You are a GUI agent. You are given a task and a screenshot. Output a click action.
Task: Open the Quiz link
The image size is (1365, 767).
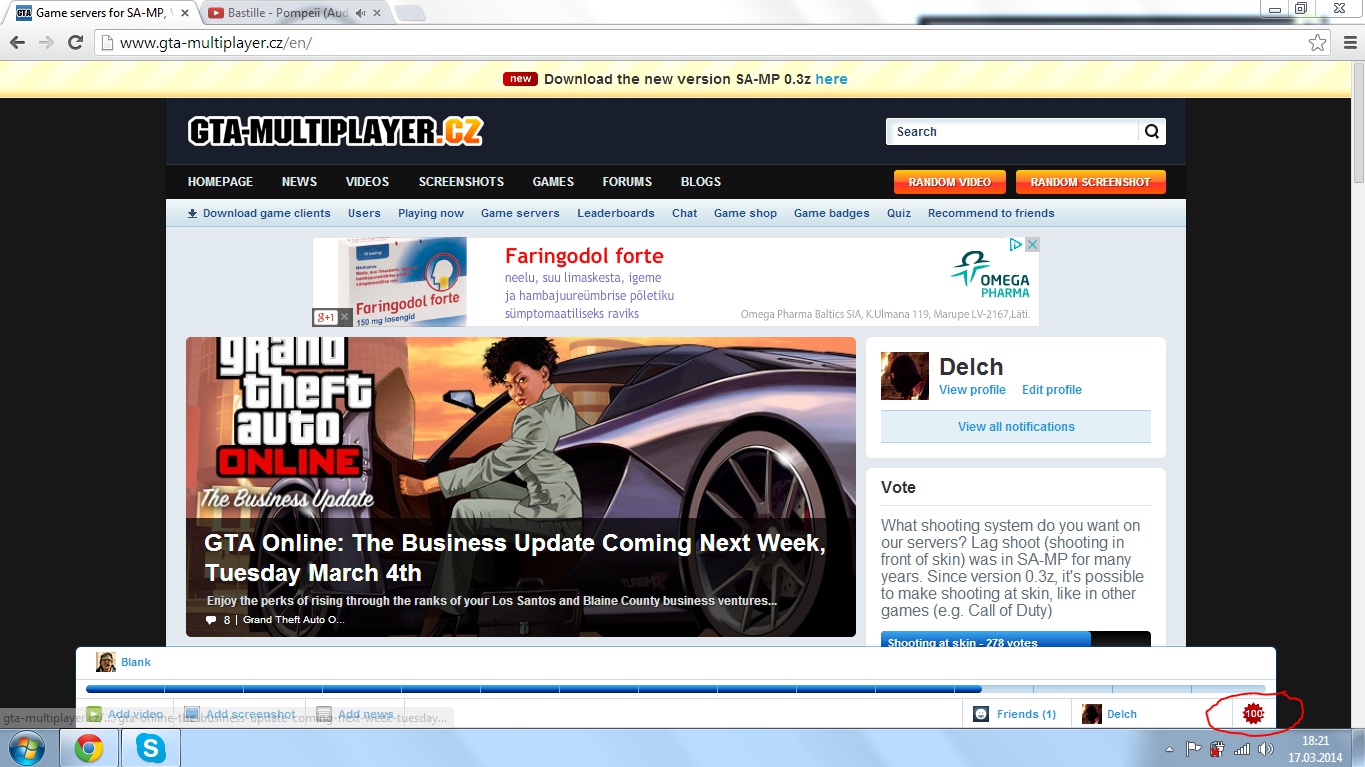899,213
